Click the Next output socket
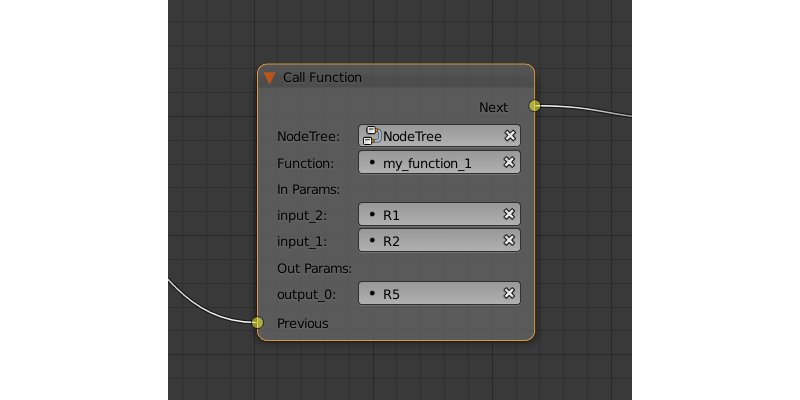The width and height of the screenshot is (800, 400). click(x=535, y=106)
